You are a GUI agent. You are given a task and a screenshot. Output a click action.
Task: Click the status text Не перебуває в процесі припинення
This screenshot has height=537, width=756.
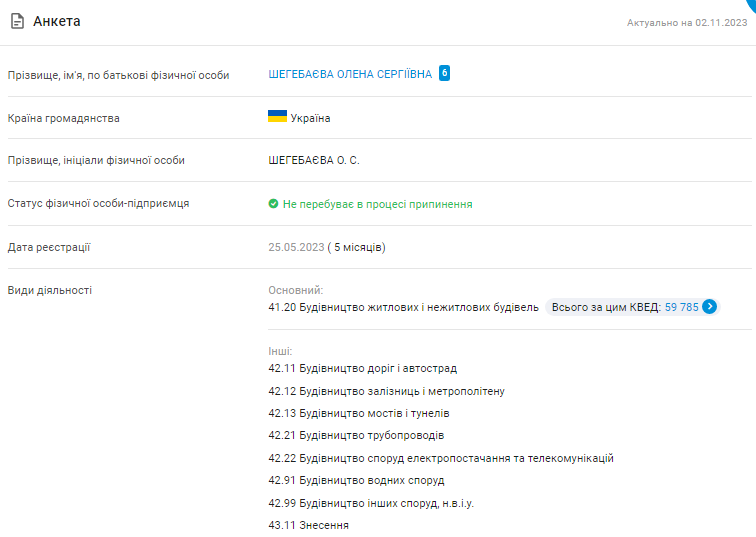[x=377, y=204]
